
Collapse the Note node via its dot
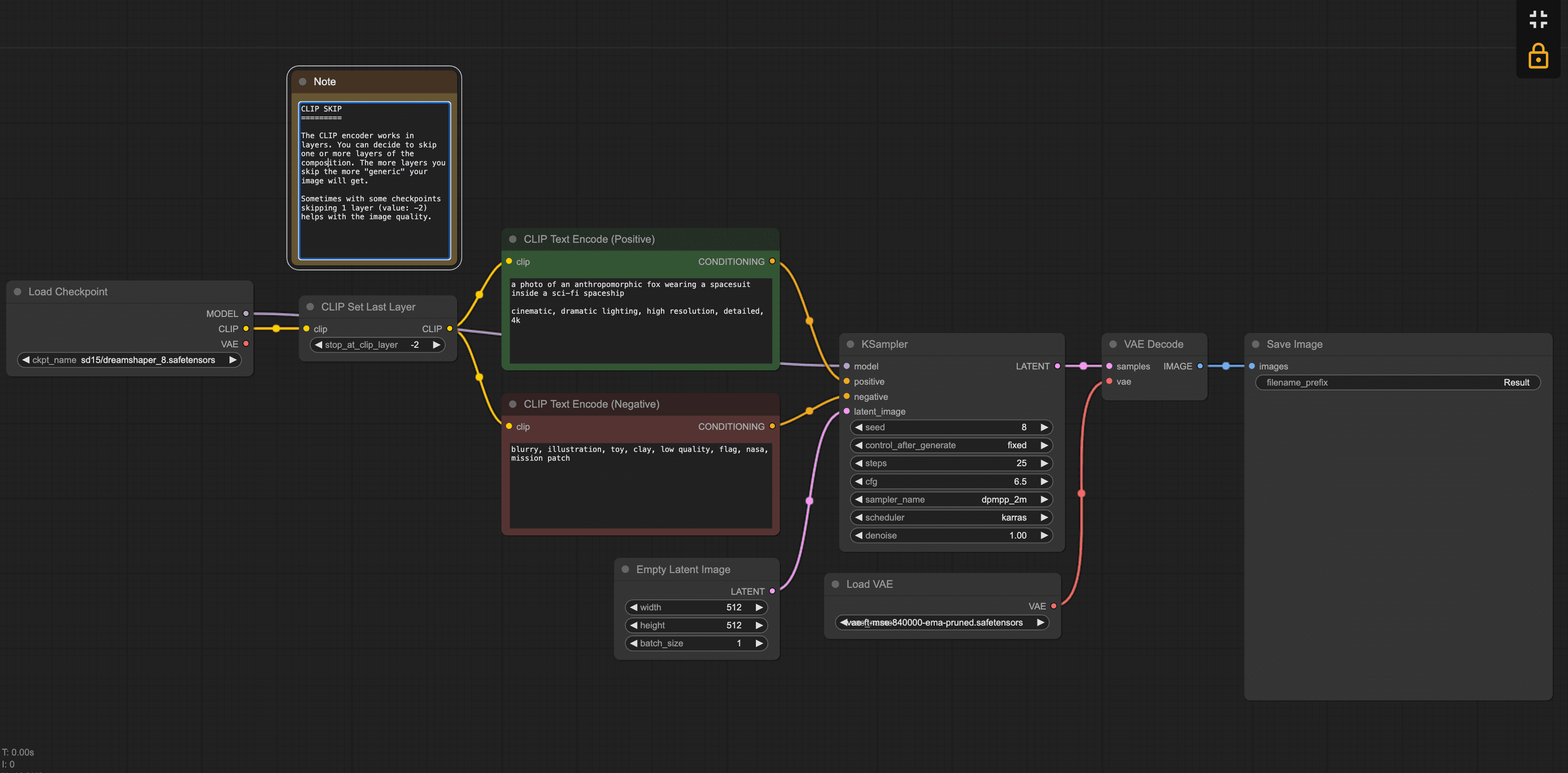(302, 82)
